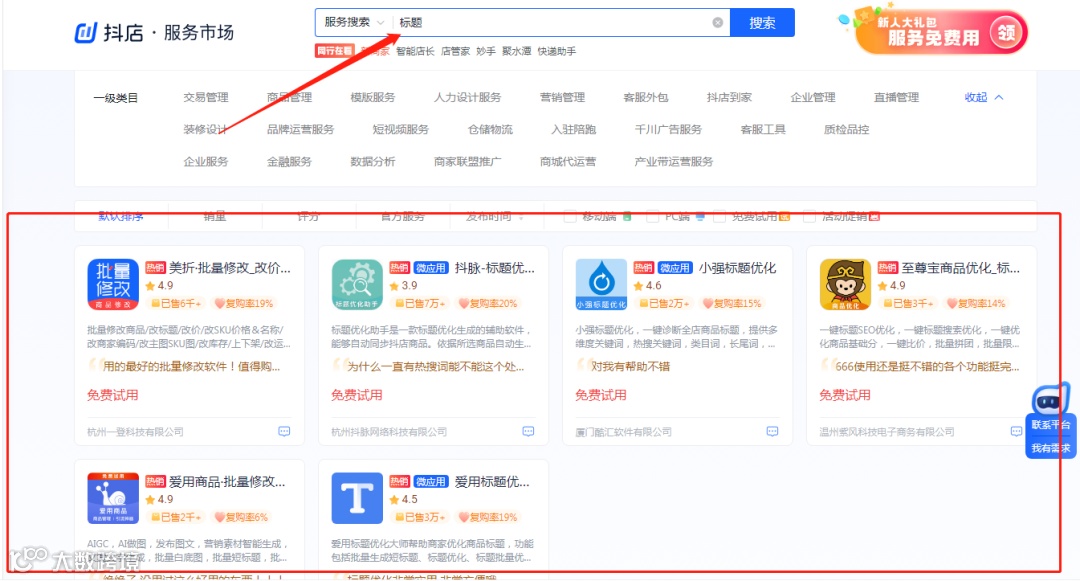Tick the PC端 checkbox

click(x=652, y=217)
